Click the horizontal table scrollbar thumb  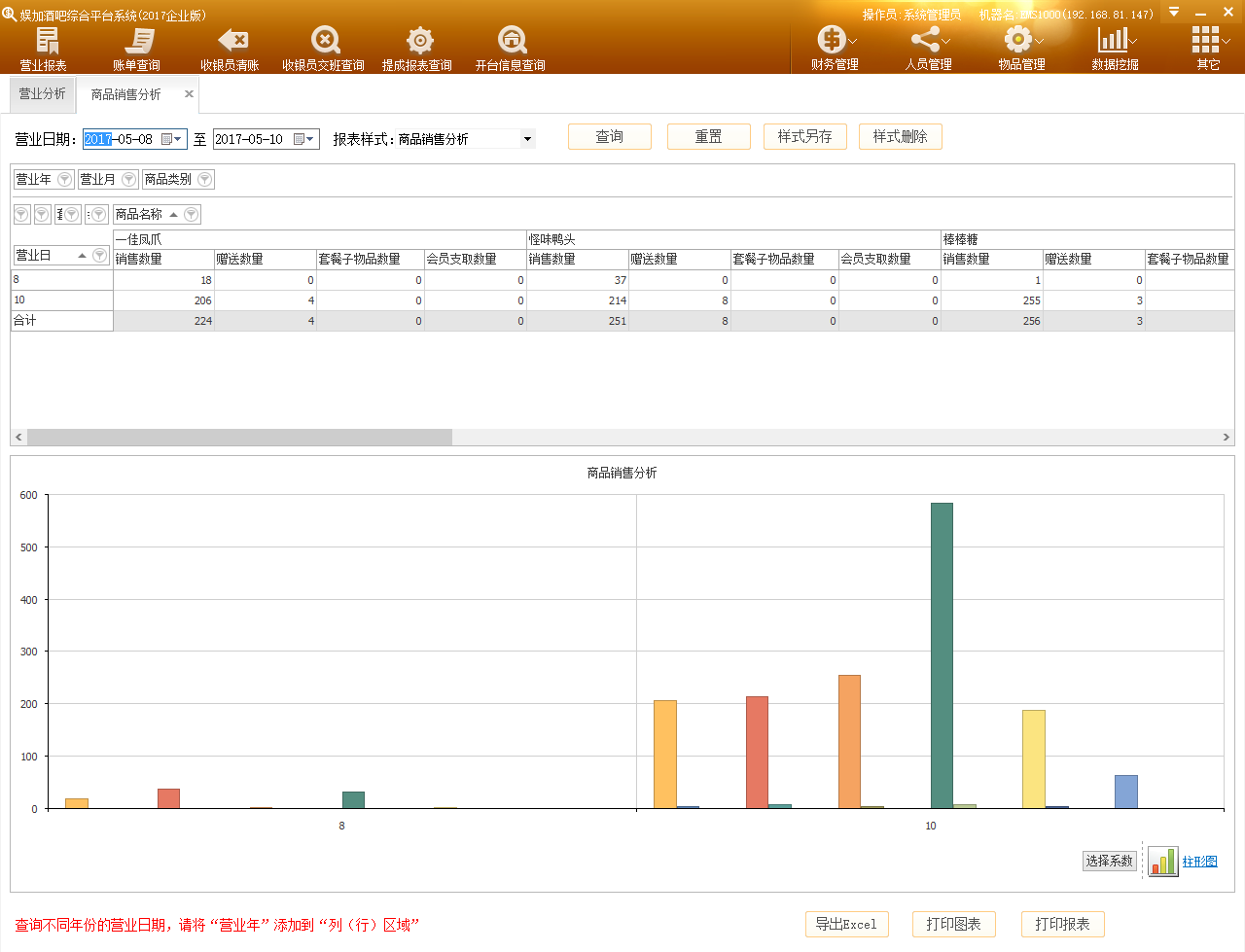(239, 438)
